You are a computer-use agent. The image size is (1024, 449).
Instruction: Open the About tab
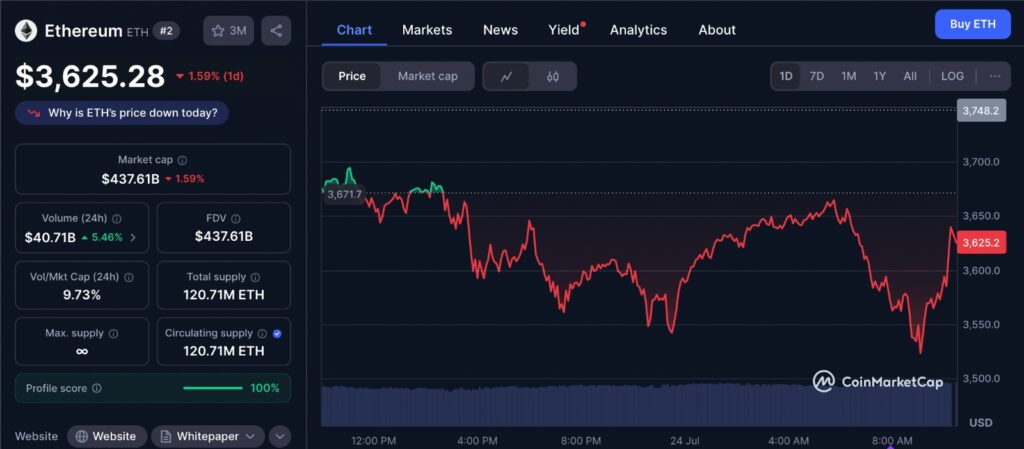pyautogui.click(x=717, y=30)
